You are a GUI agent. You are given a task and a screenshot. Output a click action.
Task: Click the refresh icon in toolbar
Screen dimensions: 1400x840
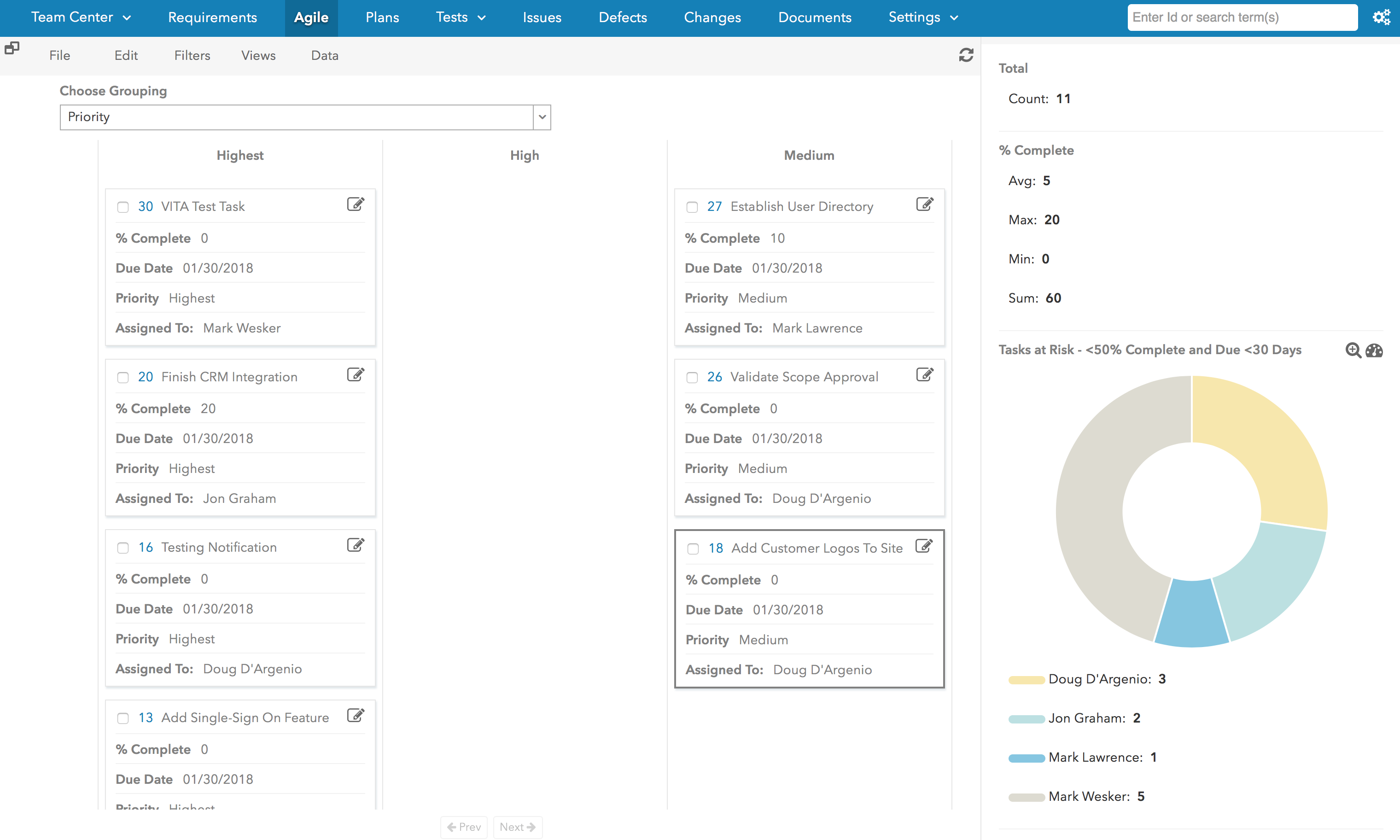[966, 55]
